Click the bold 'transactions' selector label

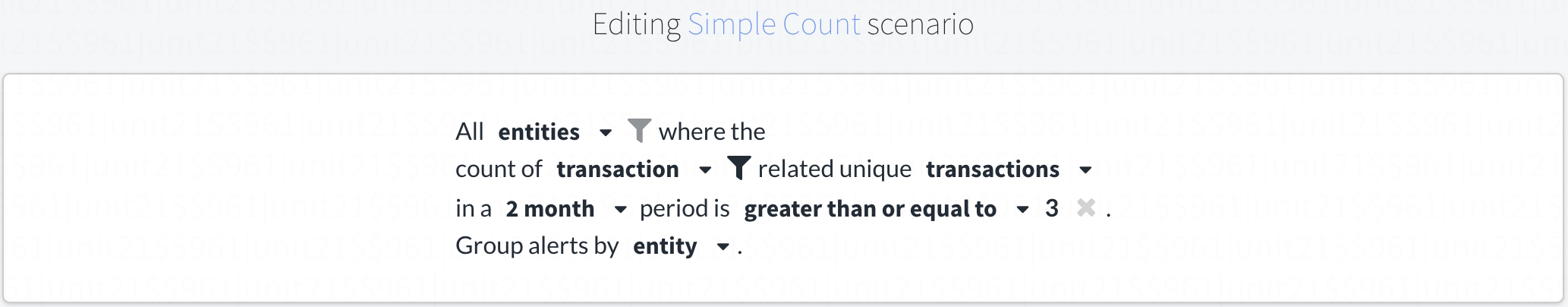pos(993,169)
